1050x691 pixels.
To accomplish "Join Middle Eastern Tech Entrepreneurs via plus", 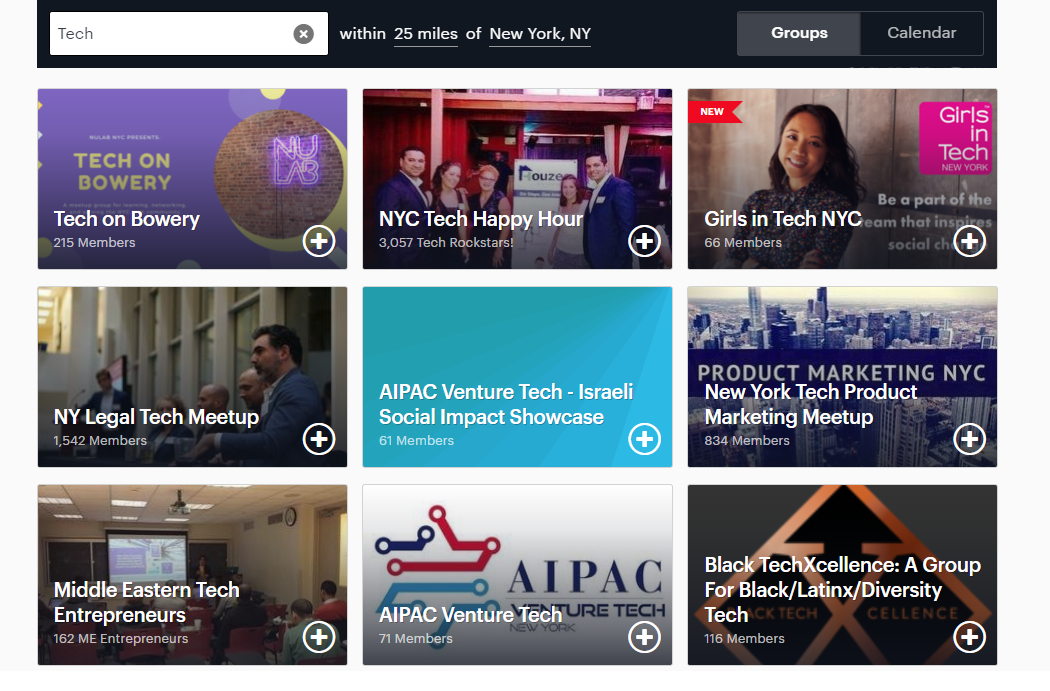I will pyautogui.click(x=319, y=637).
